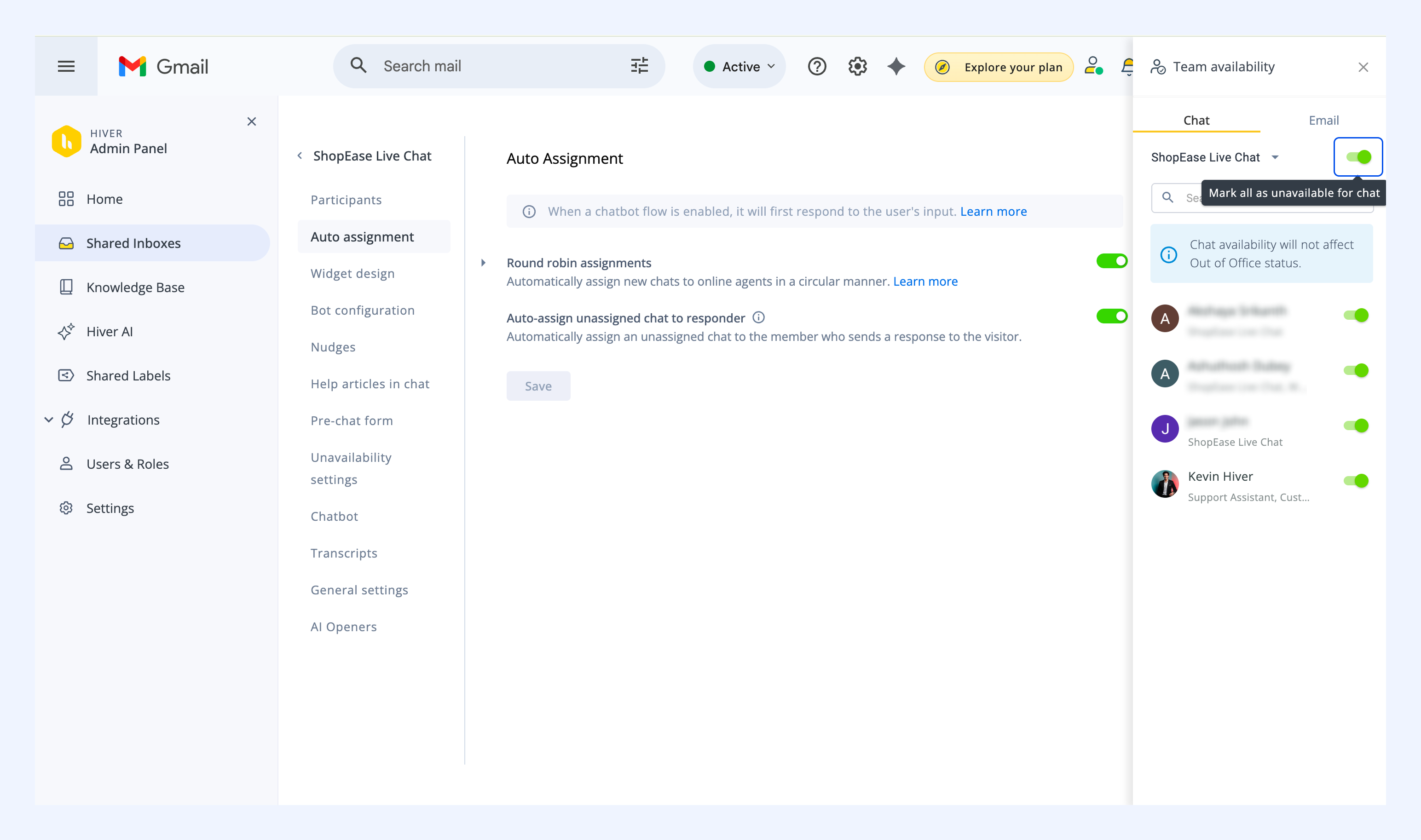Toggle Round robin assignments switch

(1111, 261)
